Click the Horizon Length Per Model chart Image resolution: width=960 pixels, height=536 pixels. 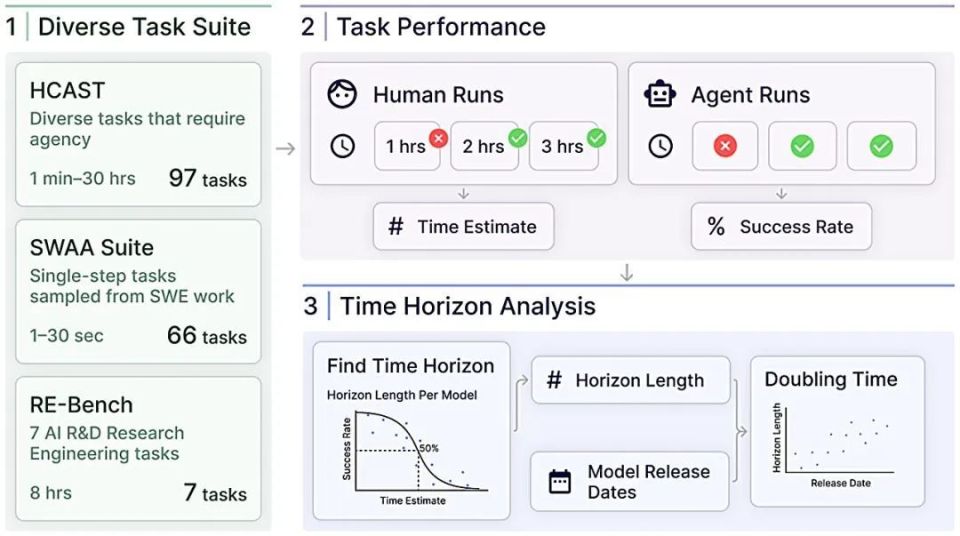410,448
